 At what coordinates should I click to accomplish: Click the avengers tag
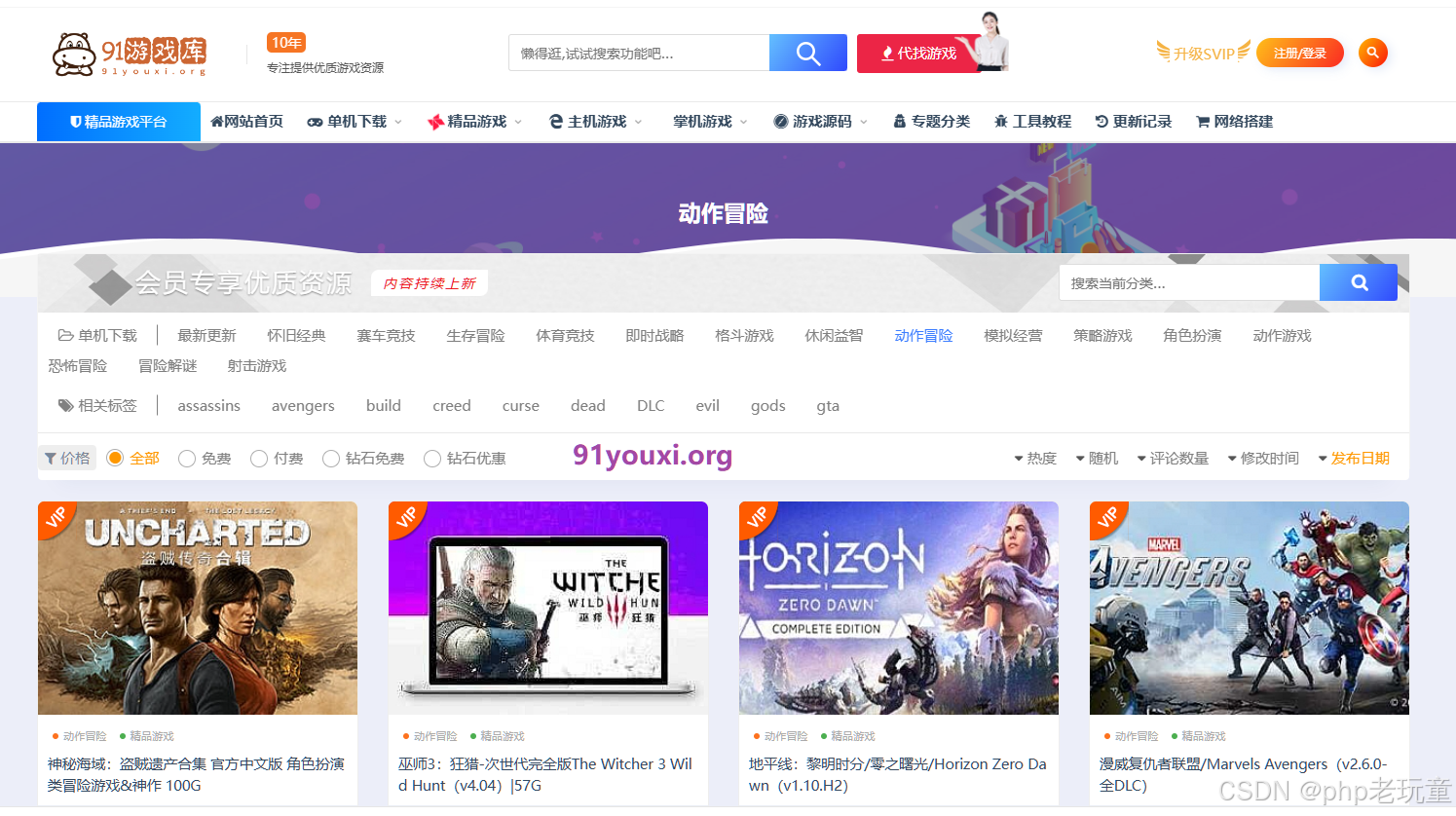click(x=303, y=405)
